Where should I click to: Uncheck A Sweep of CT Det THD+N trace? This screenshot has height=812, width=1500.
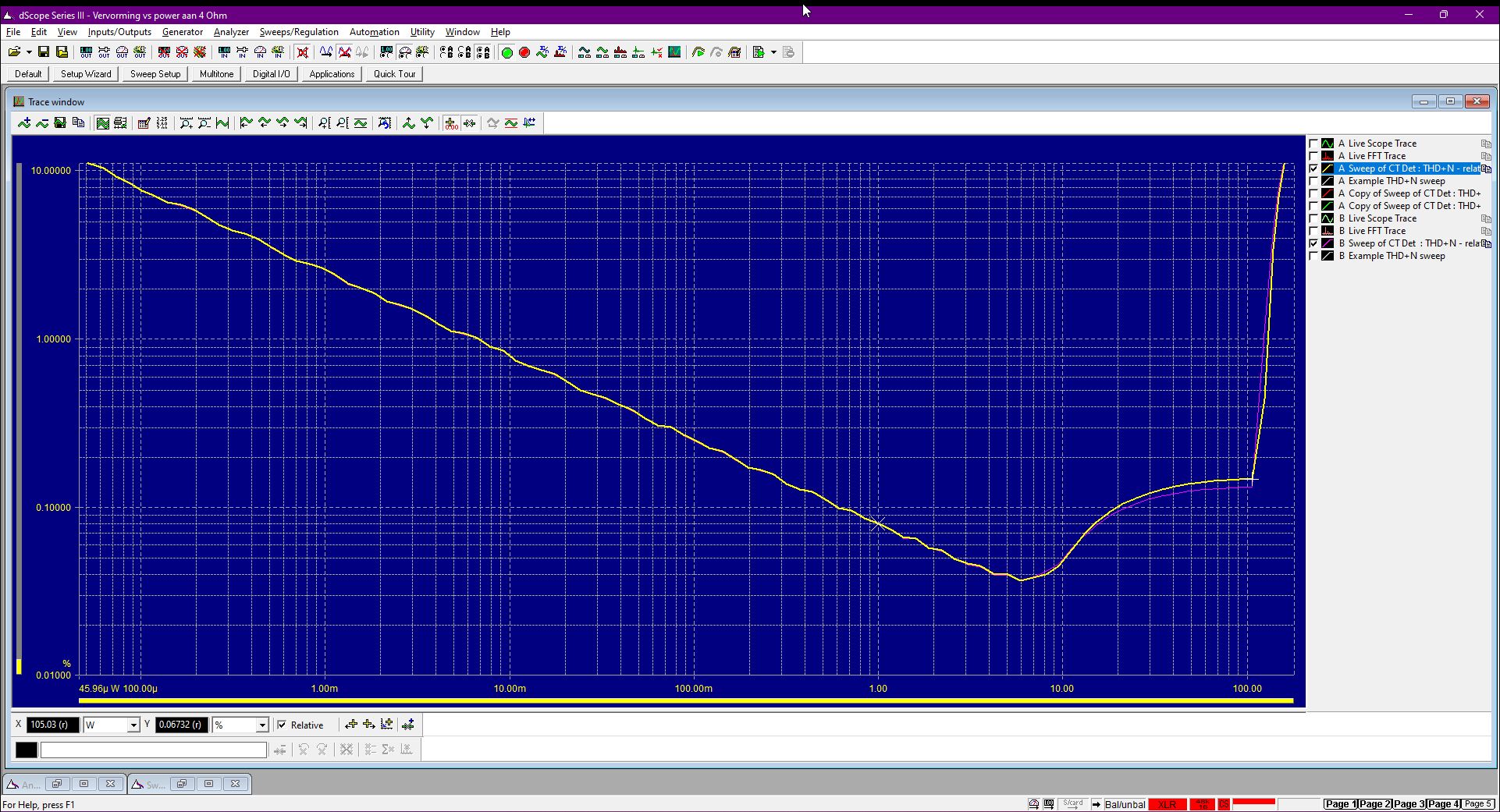[1313, 168]
